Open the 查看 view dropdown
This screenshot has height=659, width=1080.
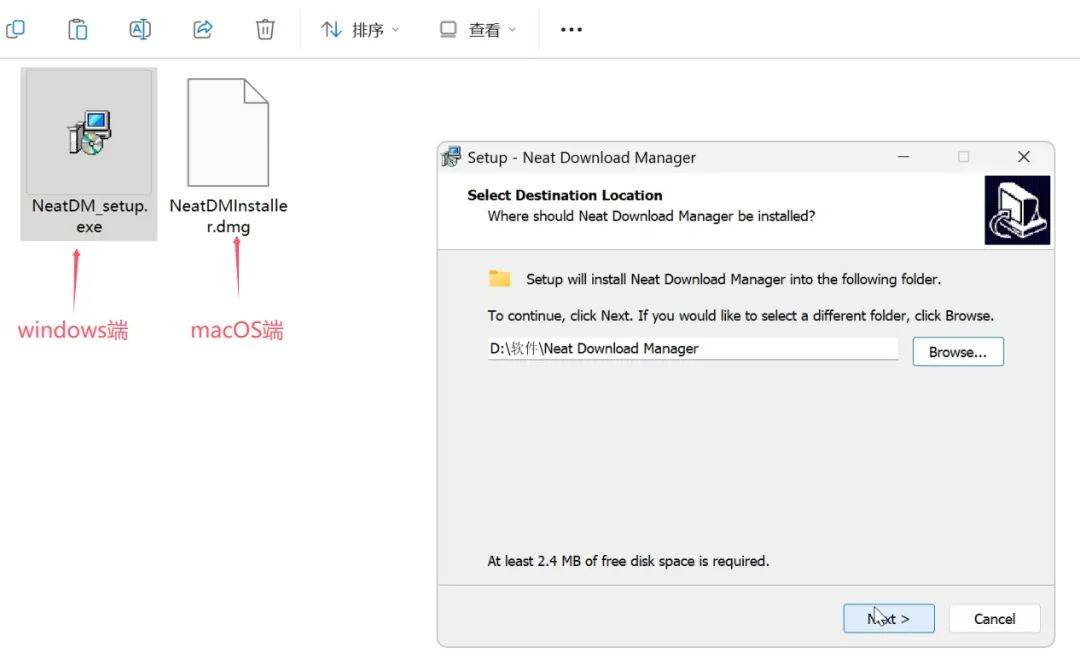pos(477,30)
